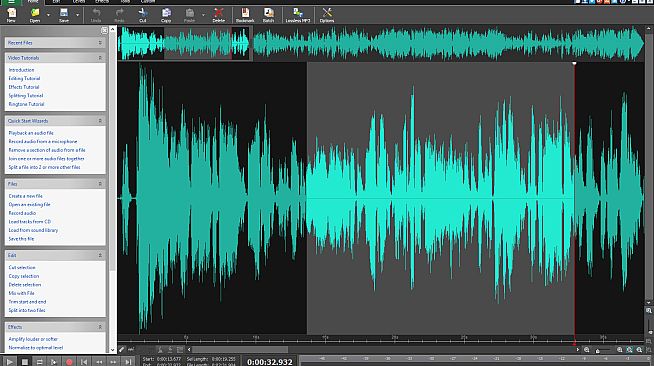Screen dimensions: 654x366
Task: Click Record audio from a microphone
Action: point(43,141)
